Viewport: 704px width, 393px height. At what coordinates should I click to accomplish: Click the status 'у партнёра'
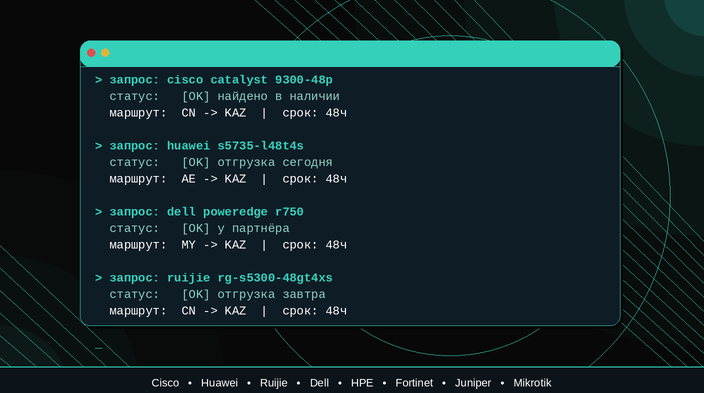[253, 229]
